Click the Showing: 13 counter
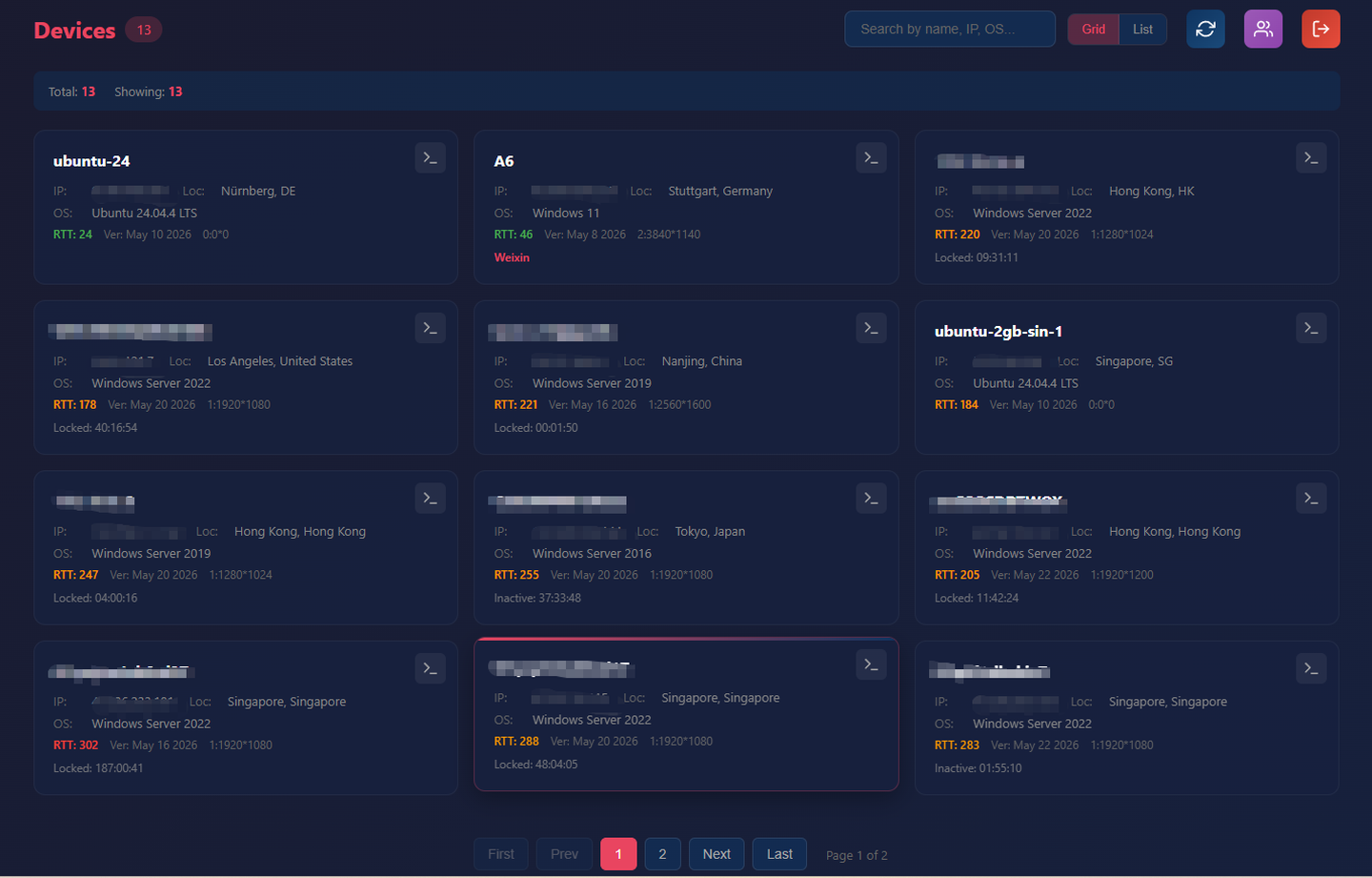This screenshot has height=878, width=1372. tap(149, 92)
